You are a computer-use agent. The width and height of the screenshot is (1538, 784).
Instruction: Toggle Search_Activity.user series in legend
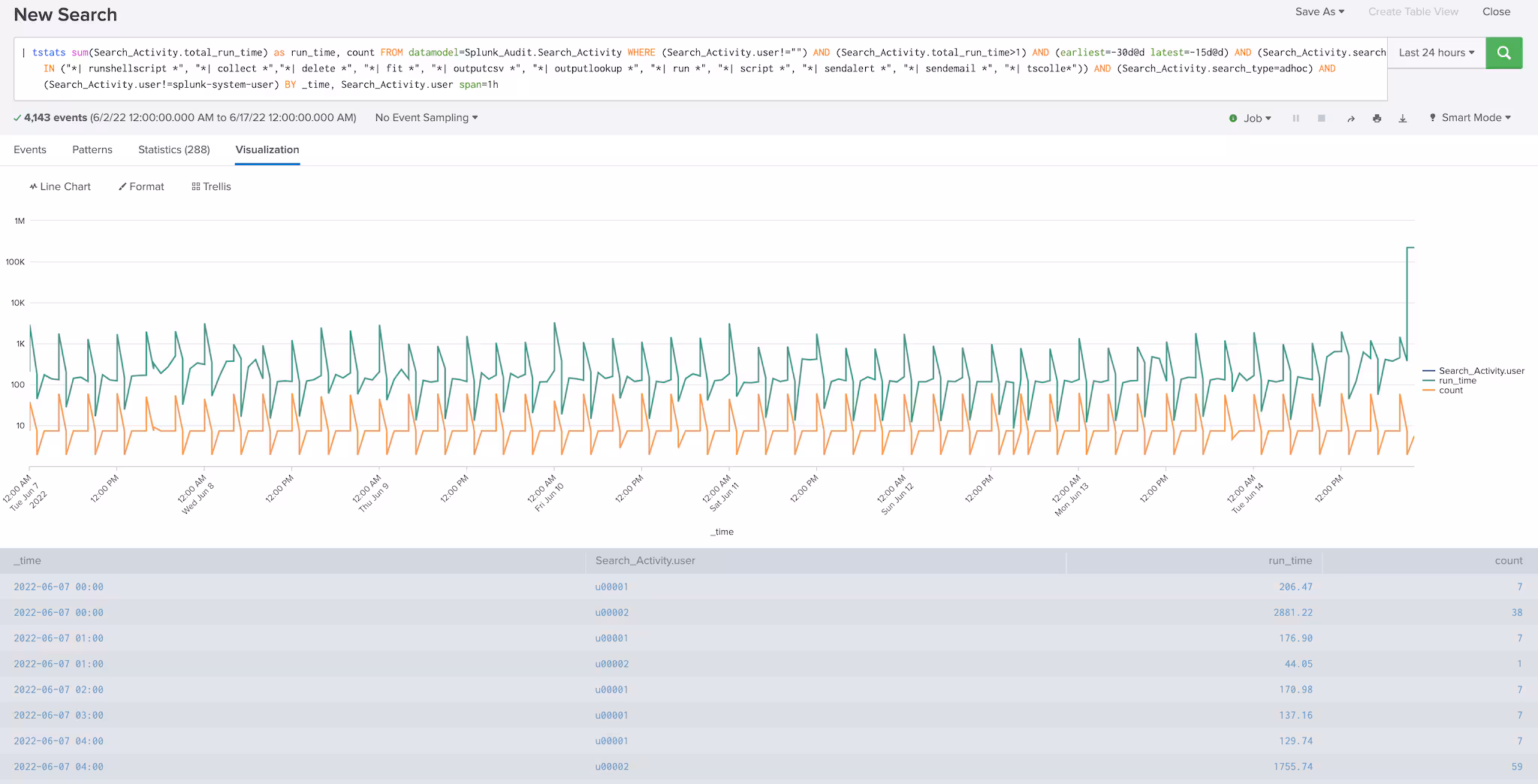click(1481, 371)
